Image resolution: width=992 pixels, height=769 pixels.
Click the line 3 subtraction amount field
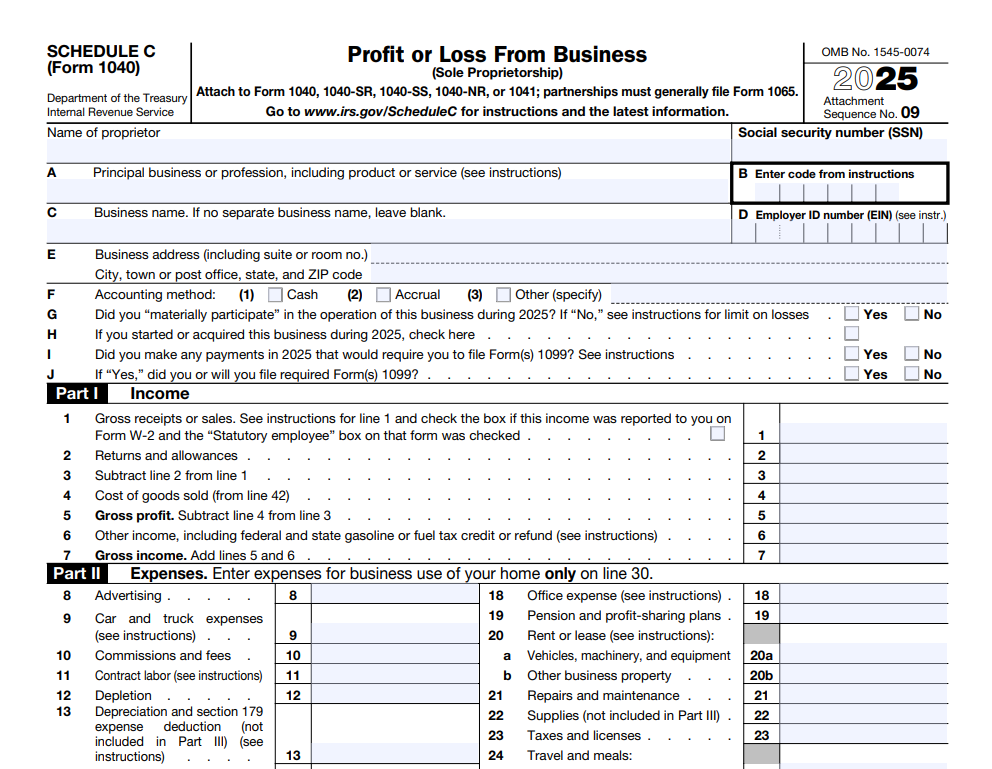click(x=864, y=474)
